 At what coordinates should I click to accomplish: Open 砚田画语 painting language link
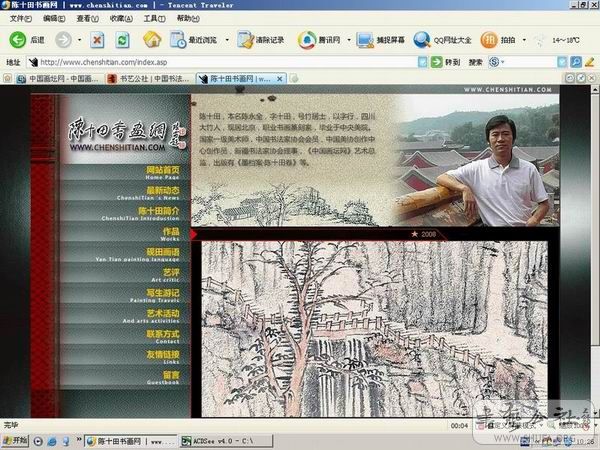tap(137, 254)
